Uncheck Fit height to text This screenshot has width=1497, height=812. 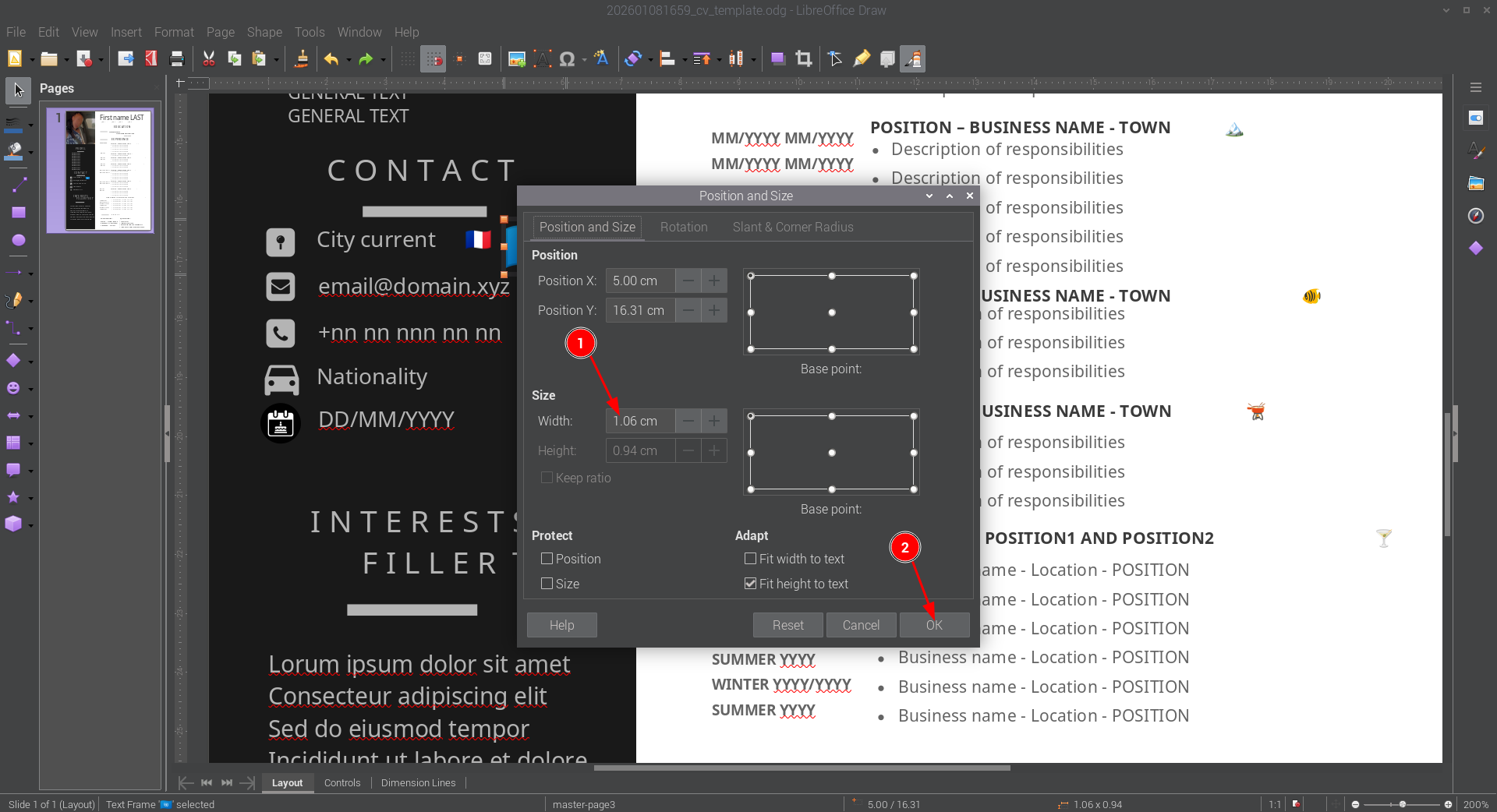pos(751,584)
